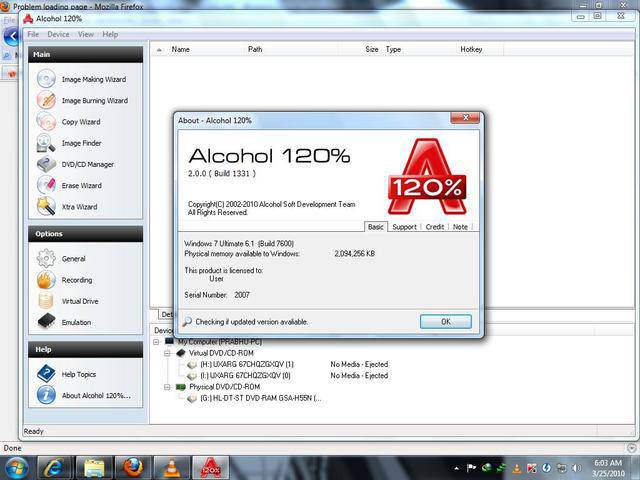Click the About Alcohol 120%... label
Screen dimensions: 640x480
coord(96,396)
